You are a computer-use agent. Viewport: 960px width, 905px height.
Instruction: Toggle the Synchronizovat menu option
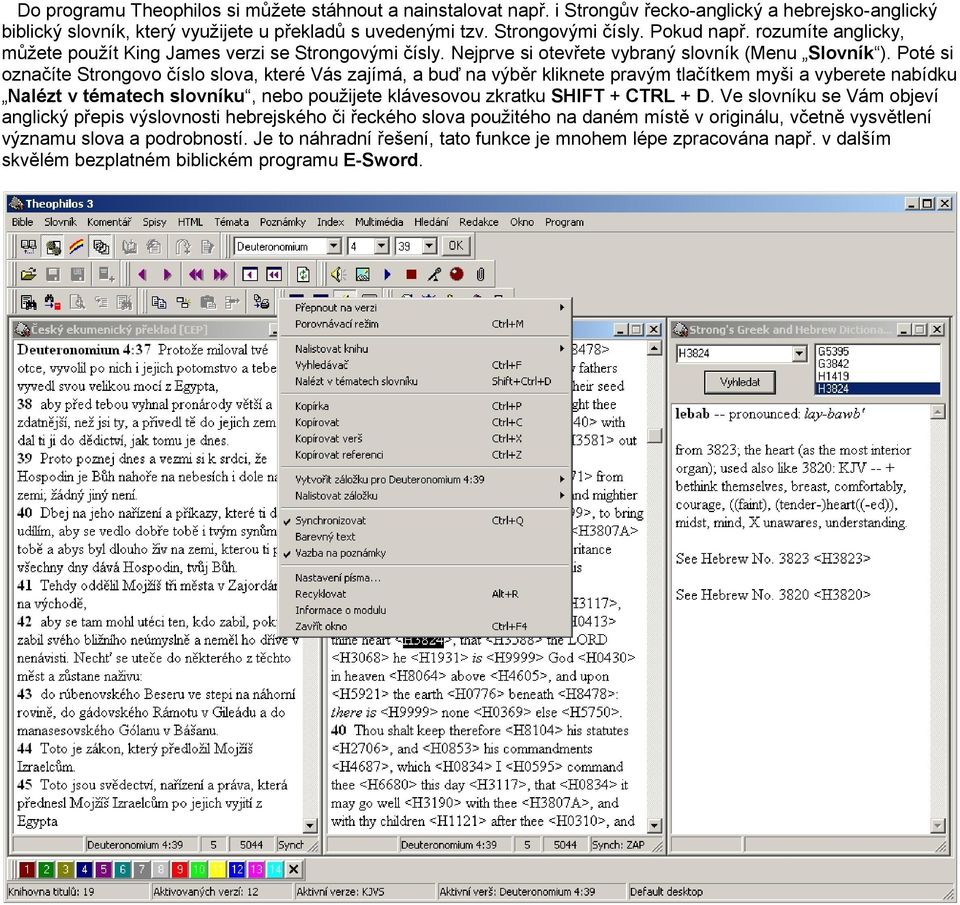(x=424, y=520)
